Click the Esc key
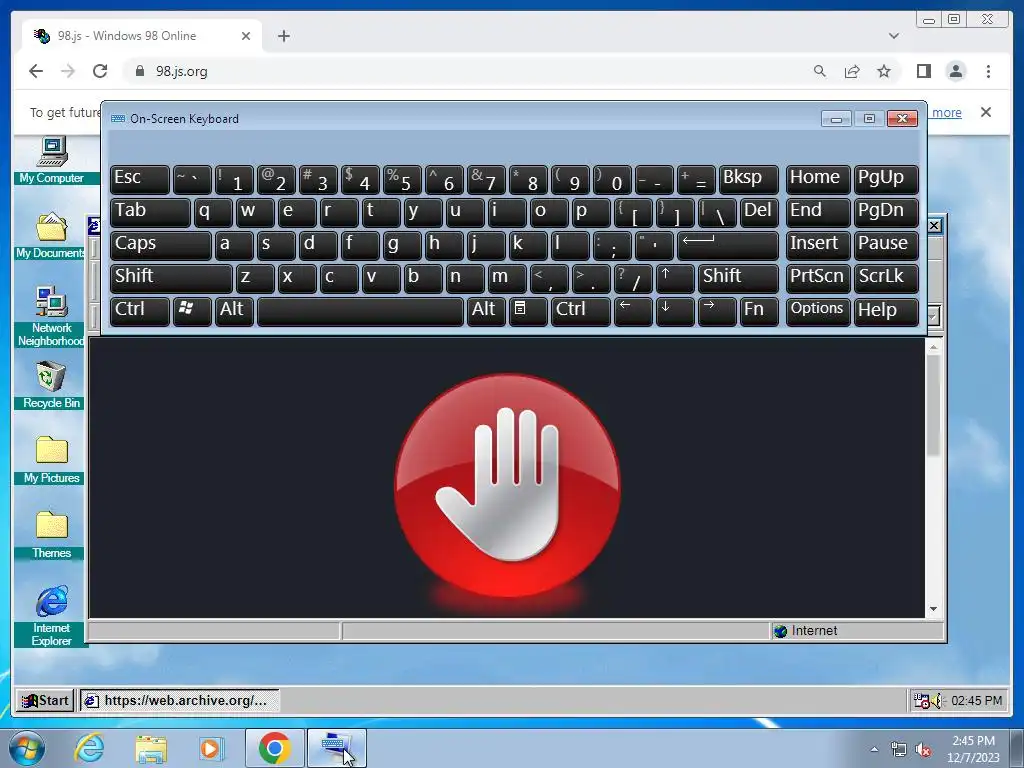This screenshot has width=1024, height=768. pyautogui.click(x=140, y=180)
